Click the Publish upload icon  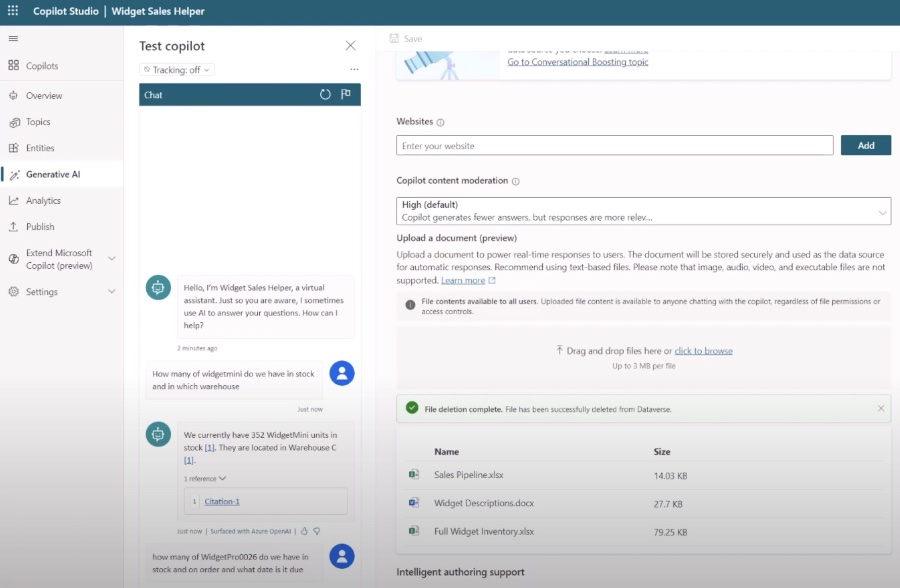[14, 227]
